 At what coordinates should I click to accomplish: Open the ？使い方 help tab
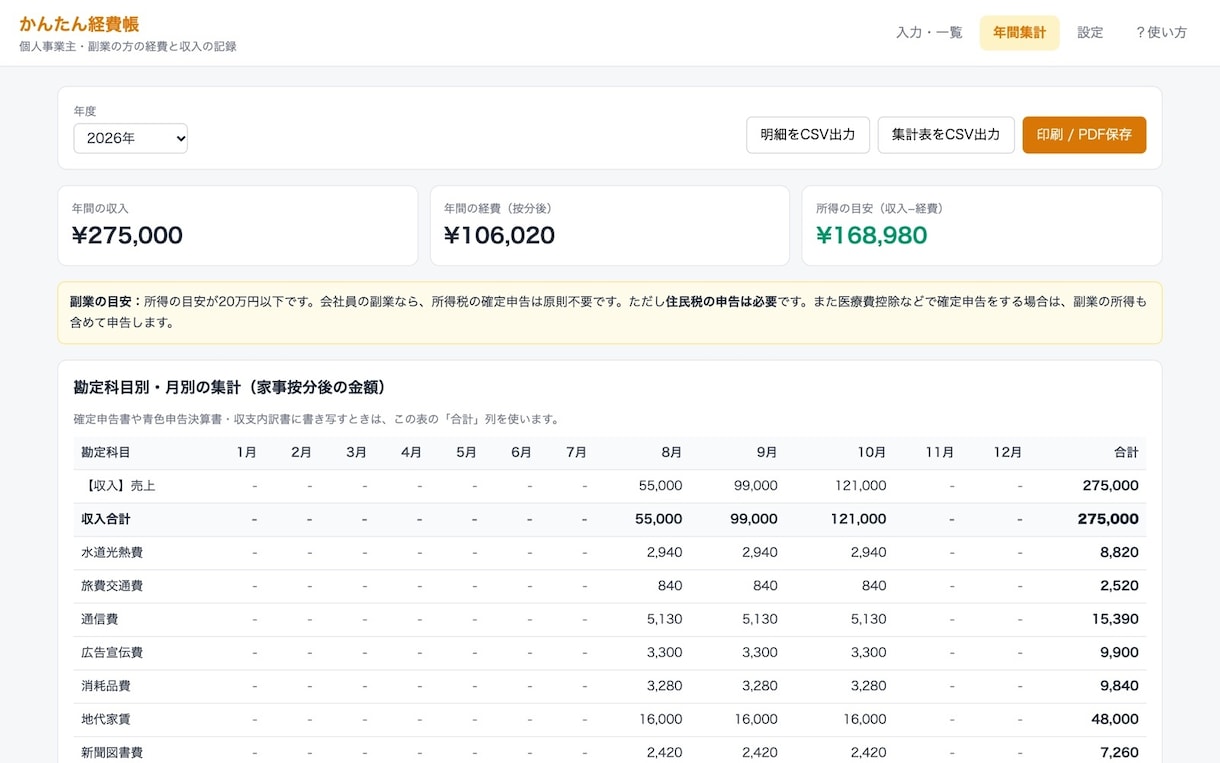(1161, 33)
